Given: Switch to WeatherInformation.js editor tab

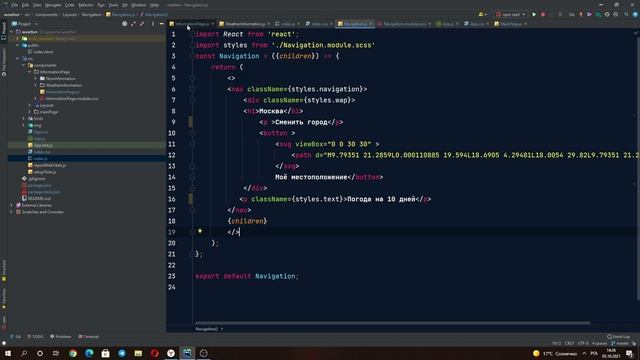Looking at the screenshot, I should coord(244,24).
